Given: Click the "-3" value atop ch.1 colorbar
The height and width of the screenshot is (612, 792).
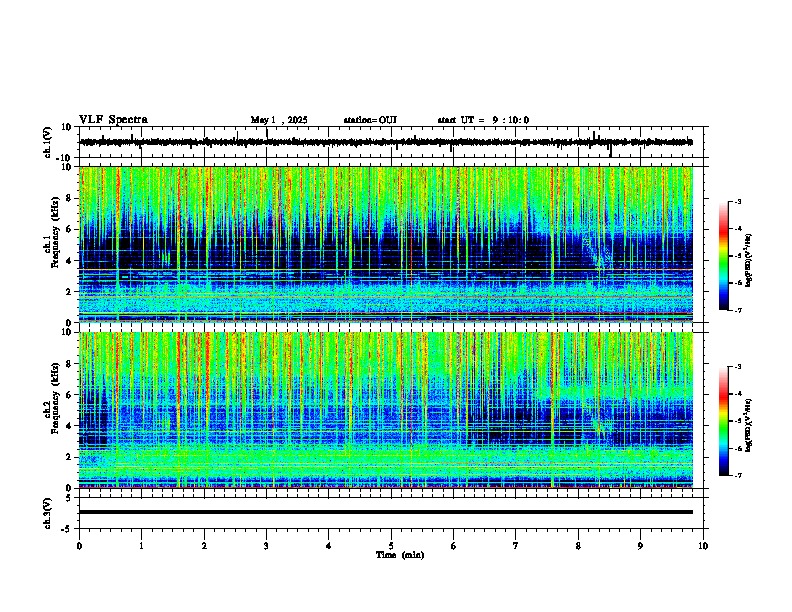Looking at the screenshot, I should coord(738,201).
